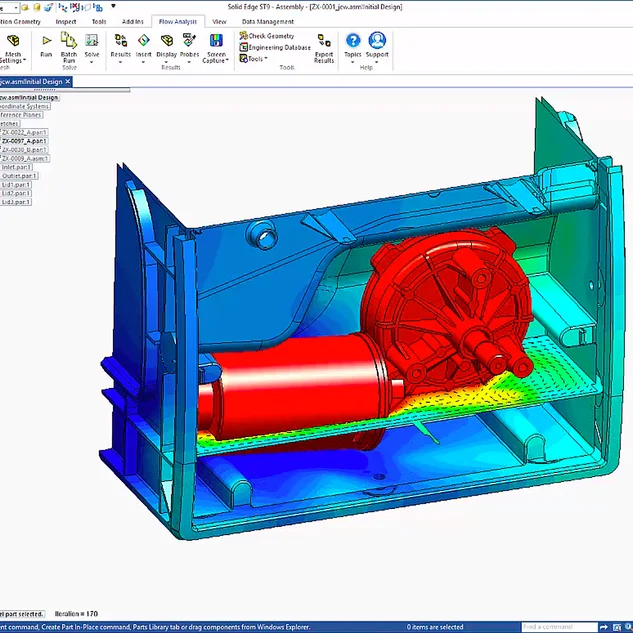Expand the Mesh Settings dropdown arrow
This screenshot has height=633, width=633.
[x=24, y=60]
